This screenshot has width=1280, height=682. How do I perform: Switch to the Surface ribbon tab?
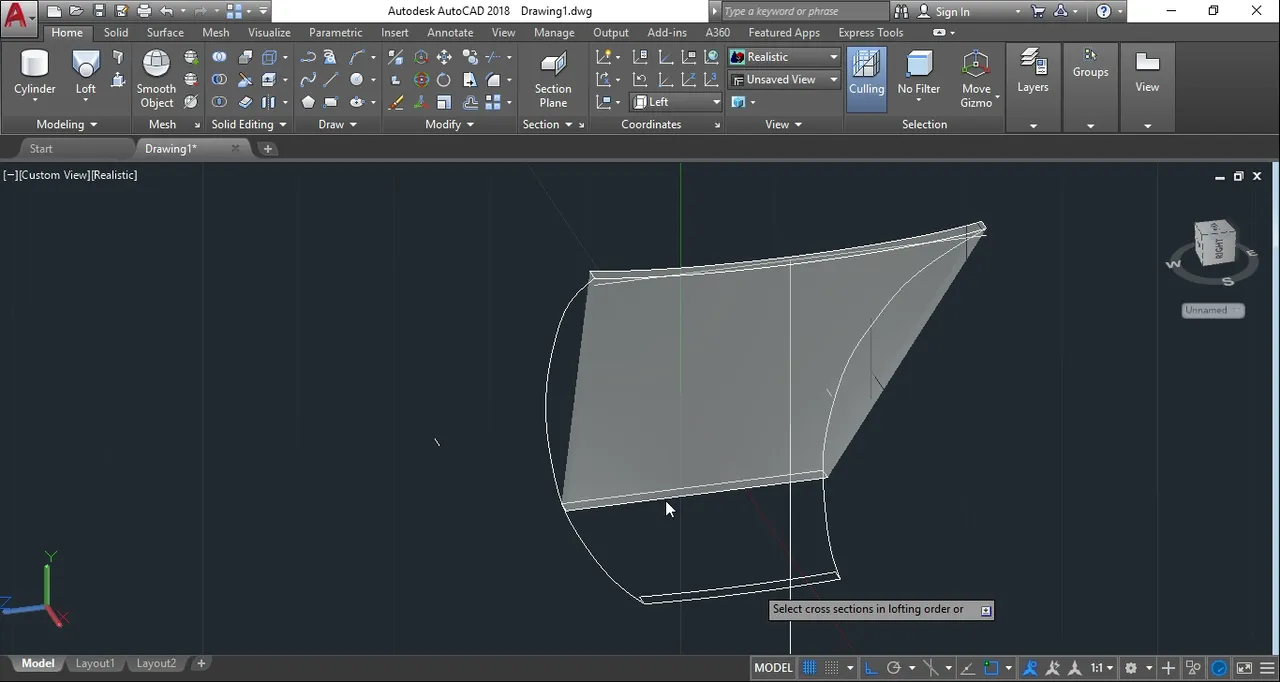coord(165,32)
